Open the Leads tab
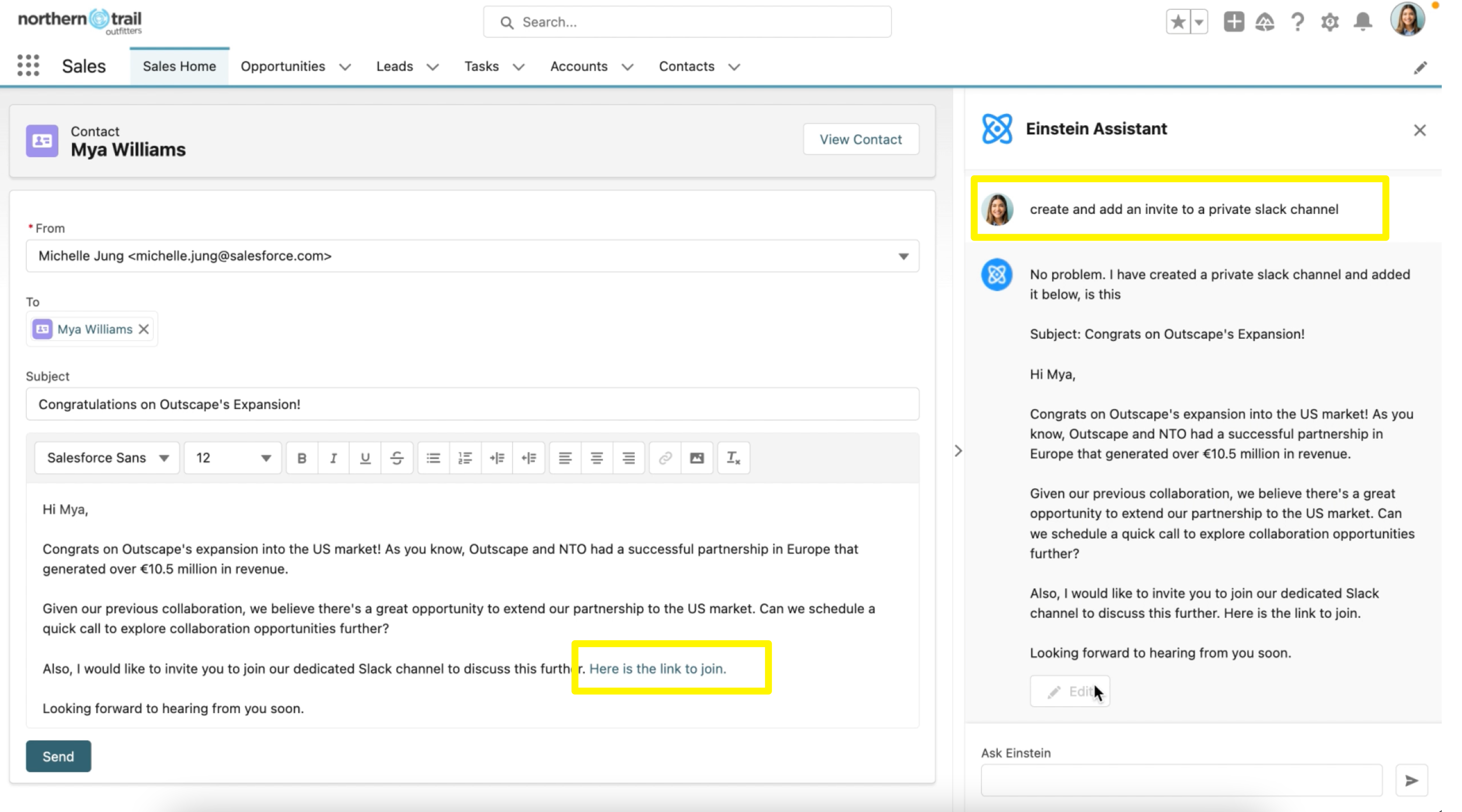 click(395, 66)
